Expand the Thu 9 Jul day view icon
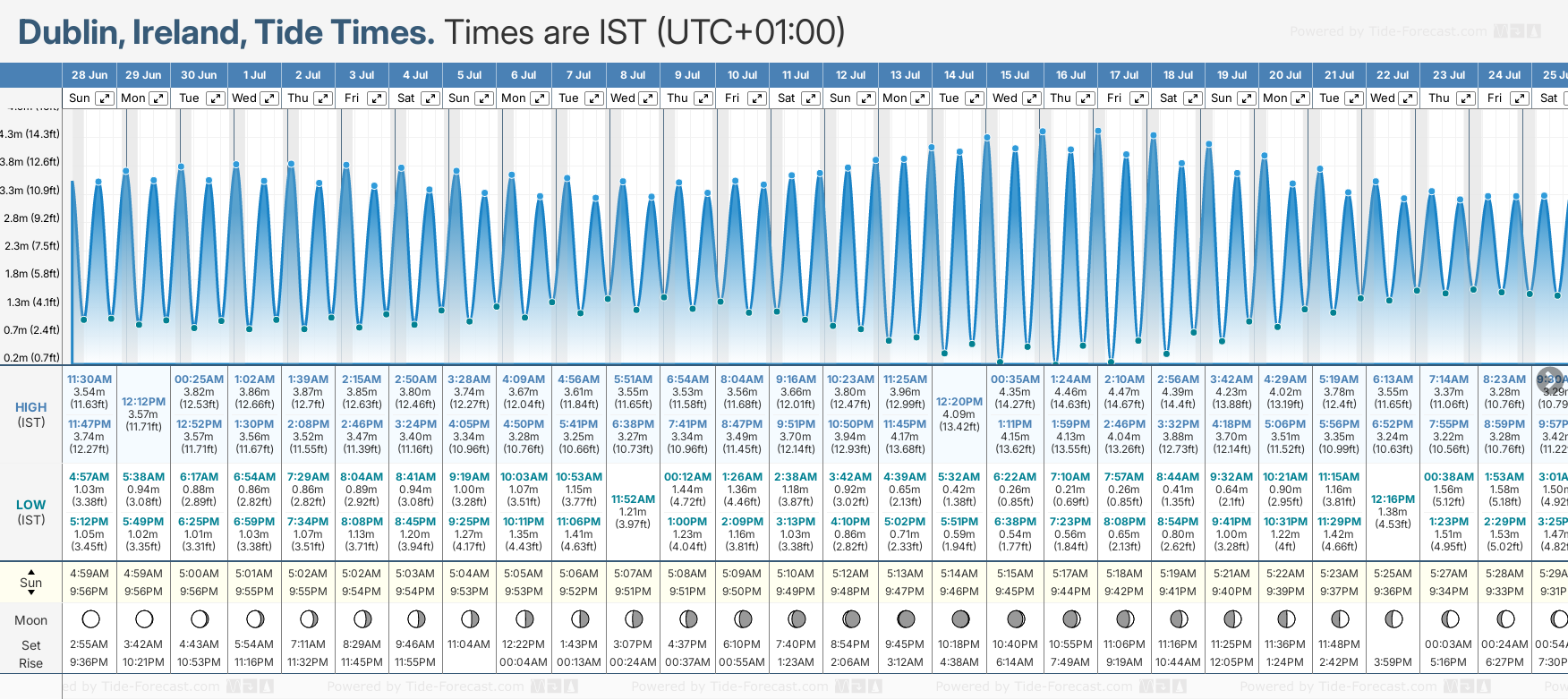 click(703, 98)
